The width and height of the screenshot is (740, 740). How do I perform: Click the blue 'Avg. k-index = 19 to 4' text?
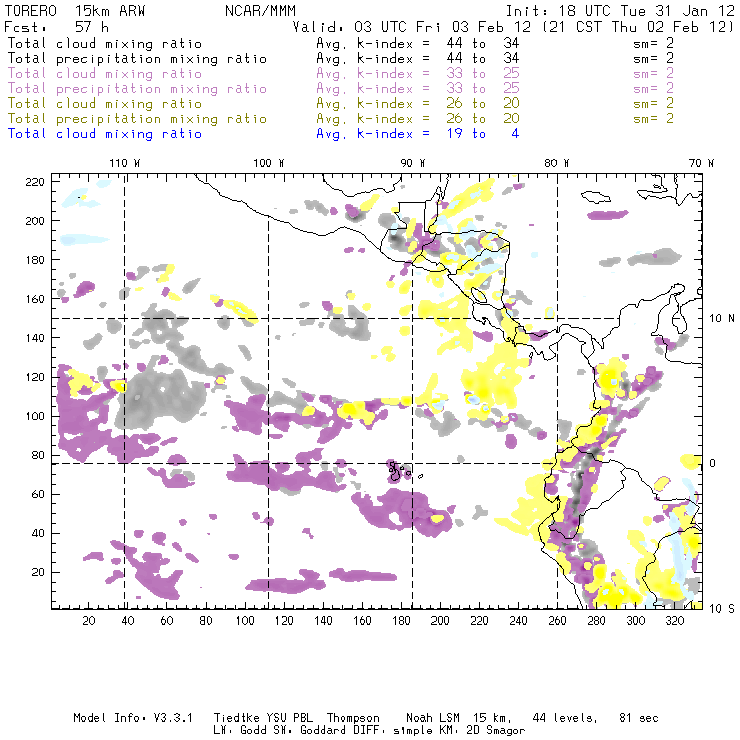(418, 134)
